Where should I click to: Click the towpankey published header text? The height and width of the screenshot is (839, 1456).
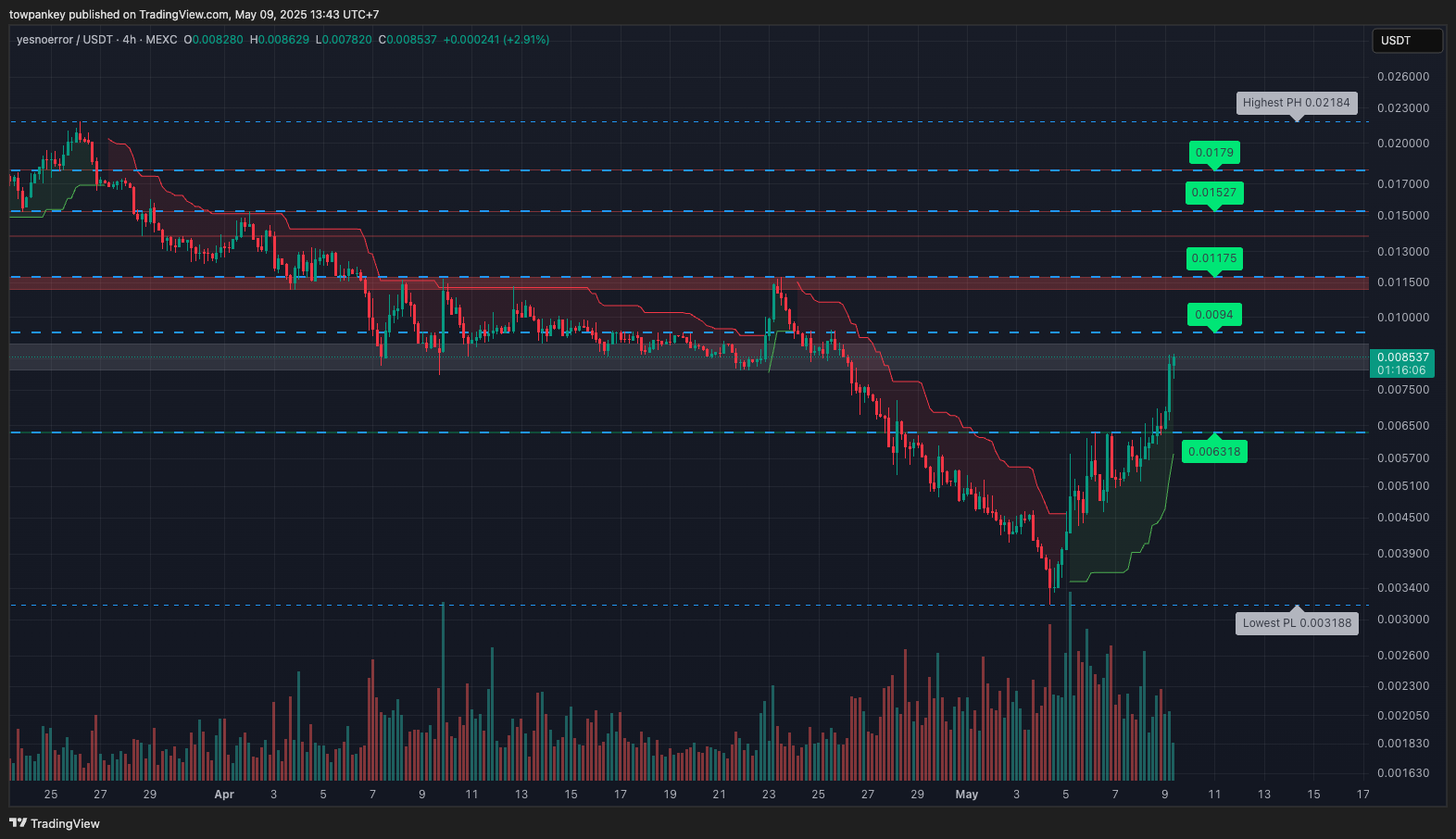pyautogui.click(x=194, y=15)
